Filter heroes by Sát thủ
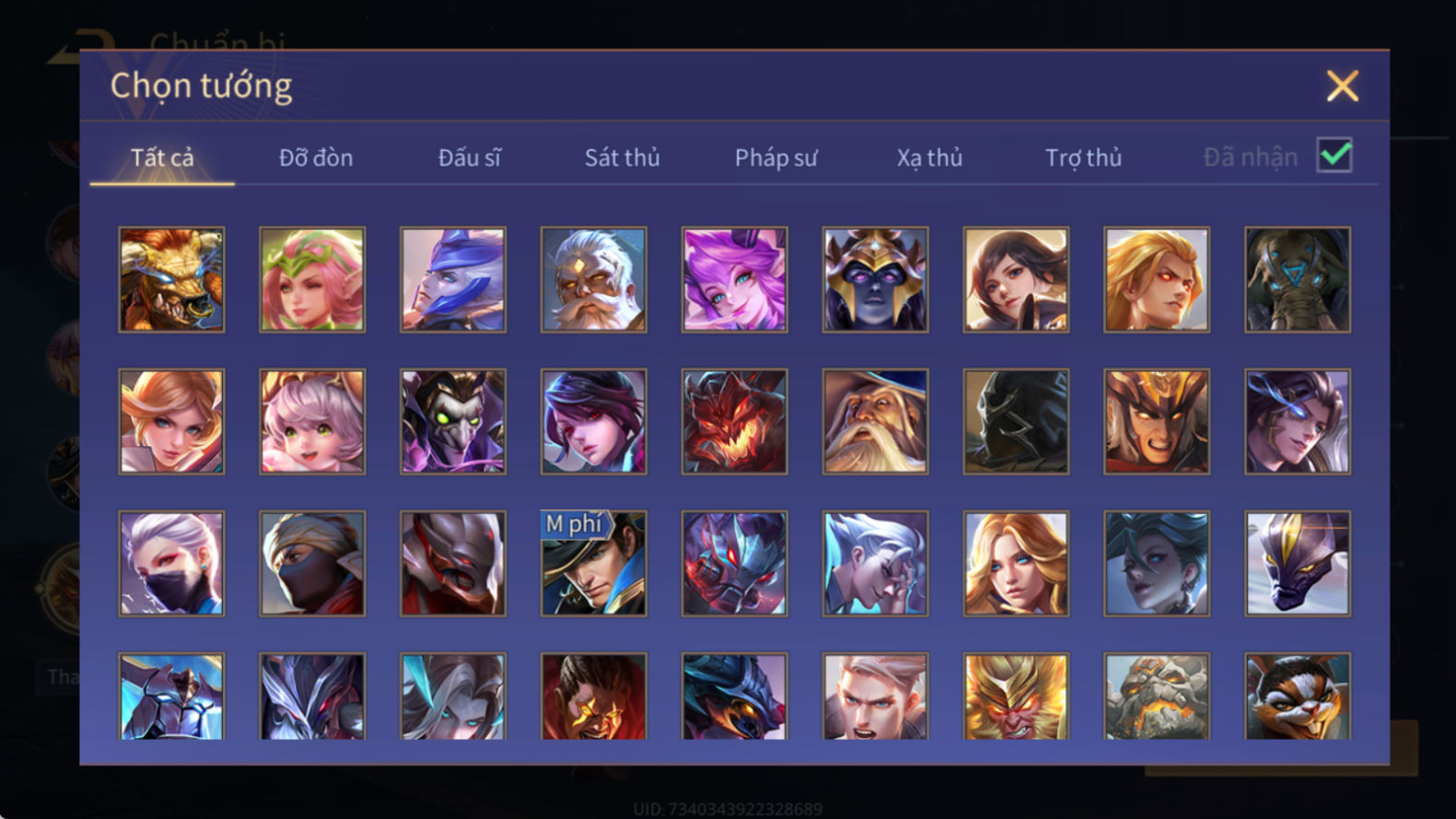The width and height of the screenshot is (1456, 819). click(x=622, y=158)
